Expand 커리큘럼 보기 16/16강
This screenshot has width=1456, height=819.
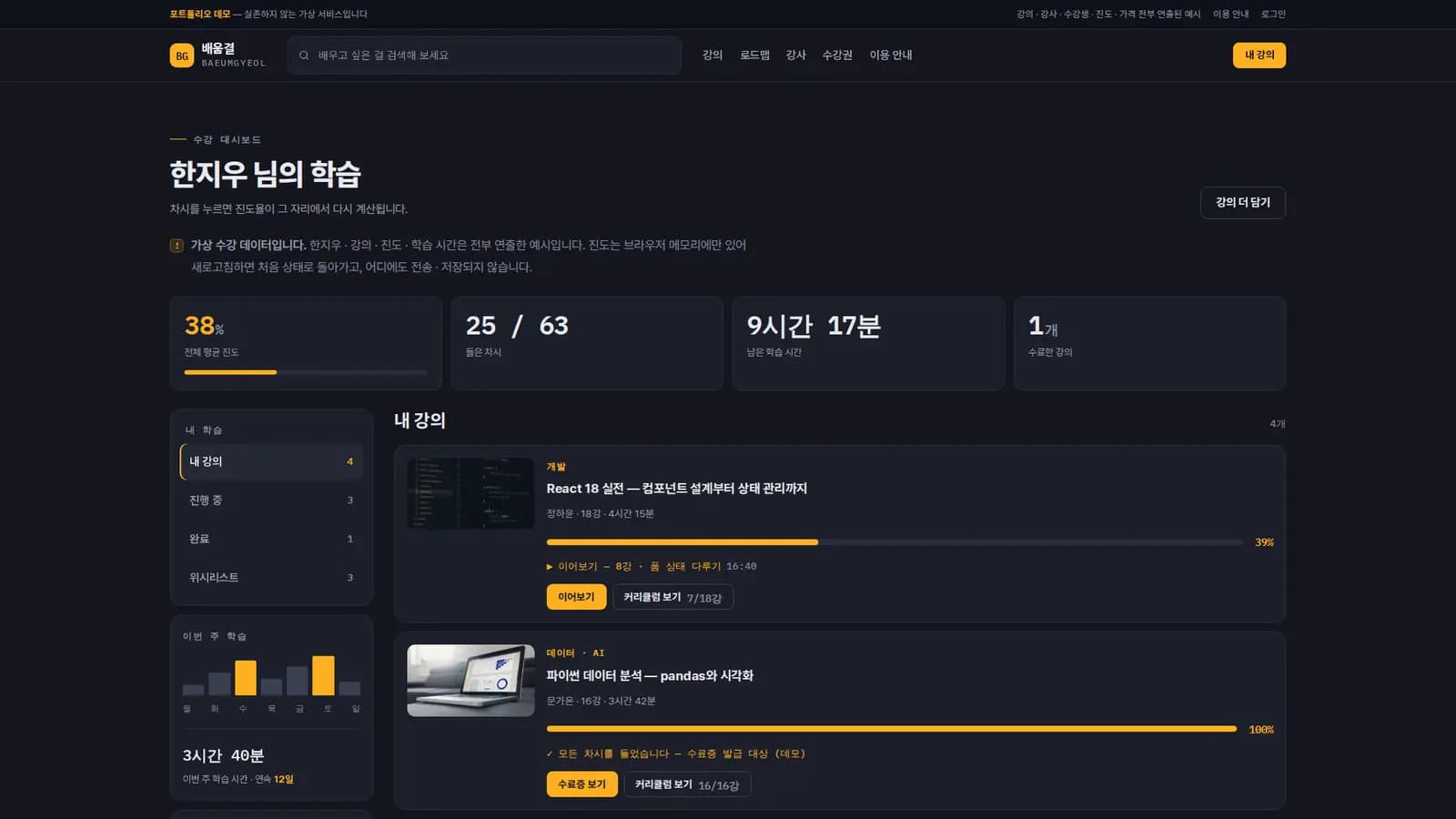pyautogui.click(x=687, y=784)
